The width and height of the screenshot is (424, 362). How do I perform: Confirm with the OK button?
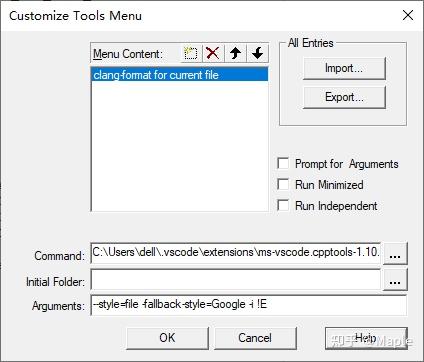[167, 338]
